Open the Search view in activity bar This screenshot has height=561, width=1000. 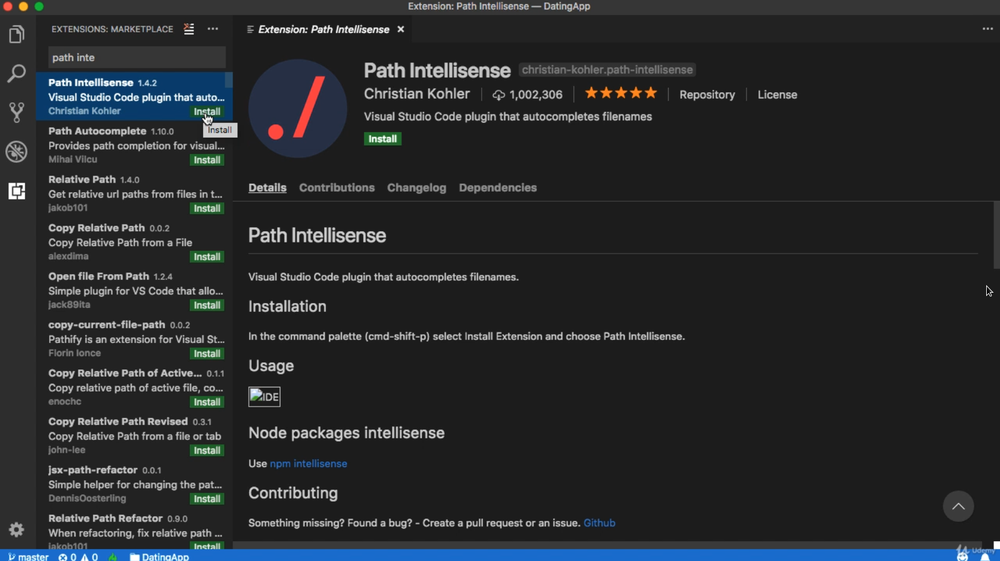(17, 73)
